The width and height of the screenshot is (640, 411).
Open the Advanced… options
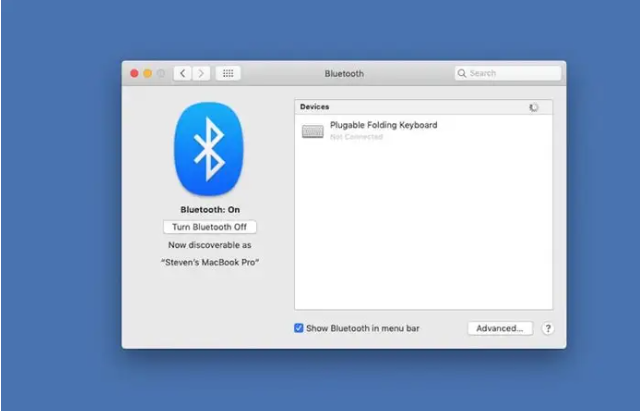[x=500, y=329]
